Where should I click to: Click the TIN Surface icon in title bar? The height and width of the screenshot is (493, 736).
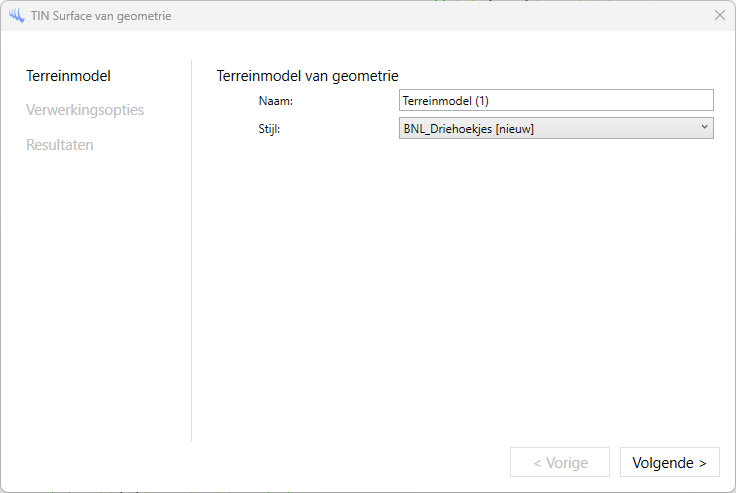17,16
